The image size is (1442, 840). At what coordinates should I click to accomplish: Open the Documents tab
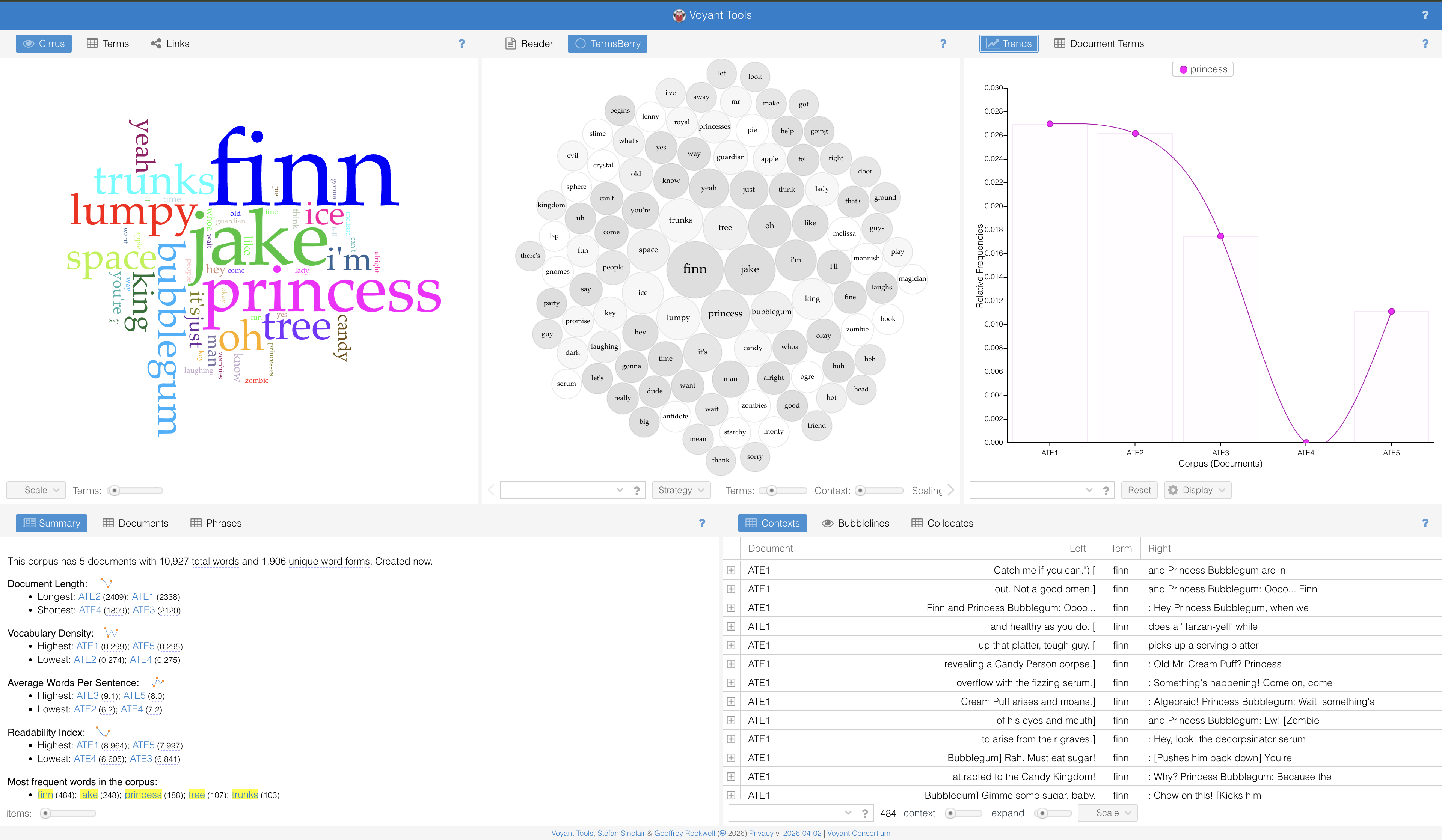[136, 523]
